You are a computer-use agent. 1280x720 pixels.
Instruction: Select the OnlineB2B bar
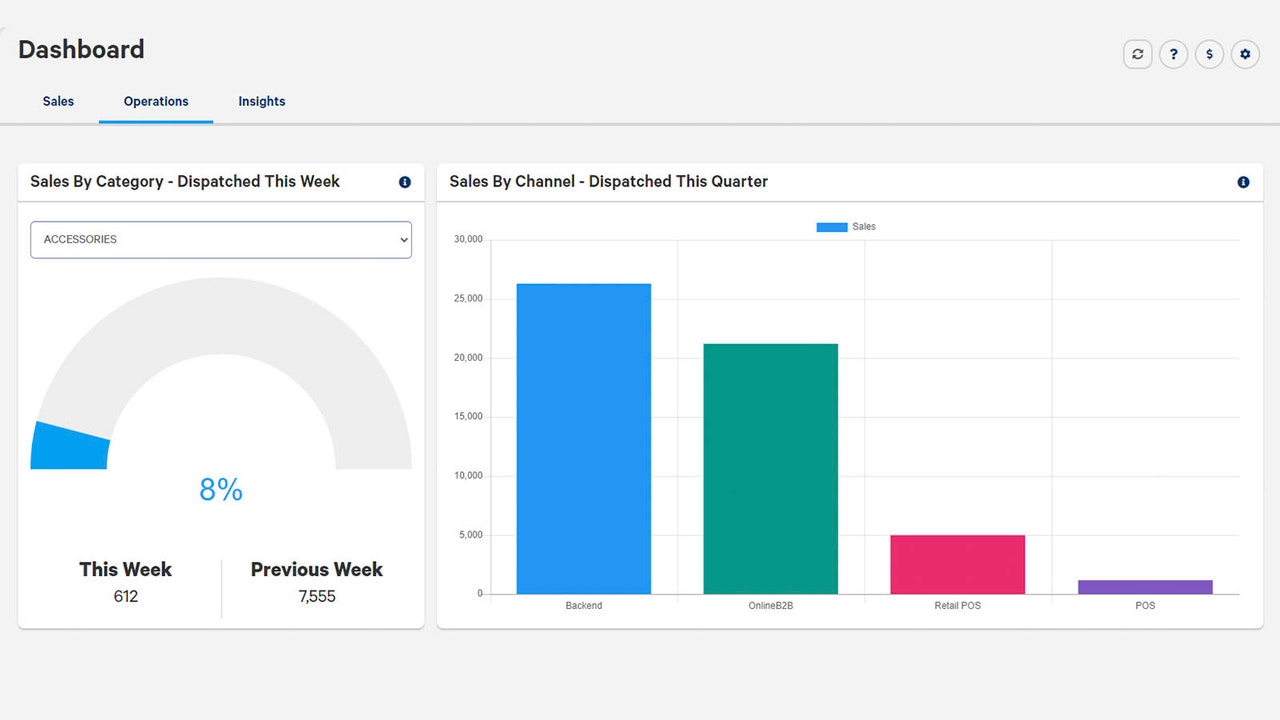coord(771,468)
